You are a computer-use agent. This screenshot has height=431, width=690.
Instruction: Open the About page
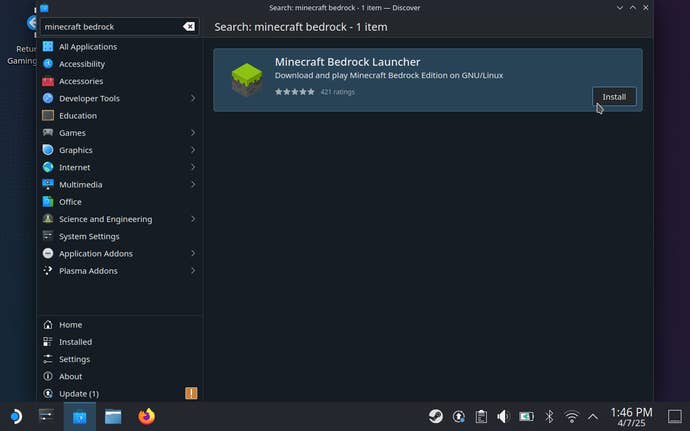click(x=120, y=376)
